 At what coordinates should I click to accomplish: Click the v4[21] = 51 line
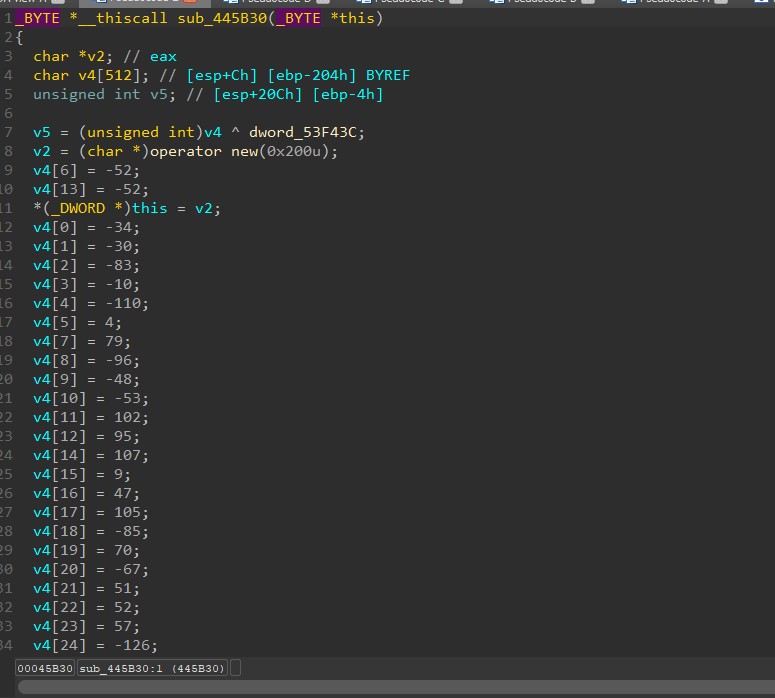click(x=86, y=588)
